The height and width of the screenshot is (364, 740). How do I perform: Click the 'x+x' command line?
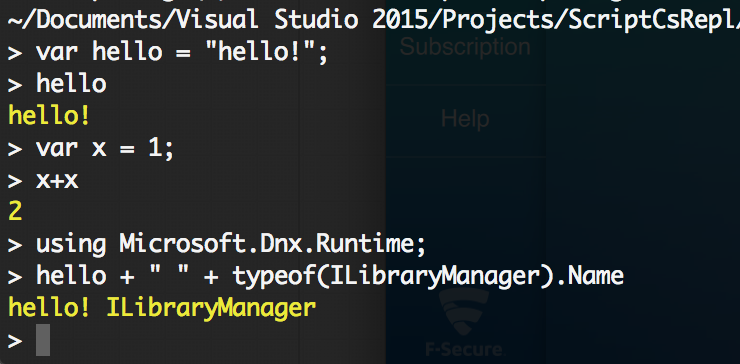57,181
